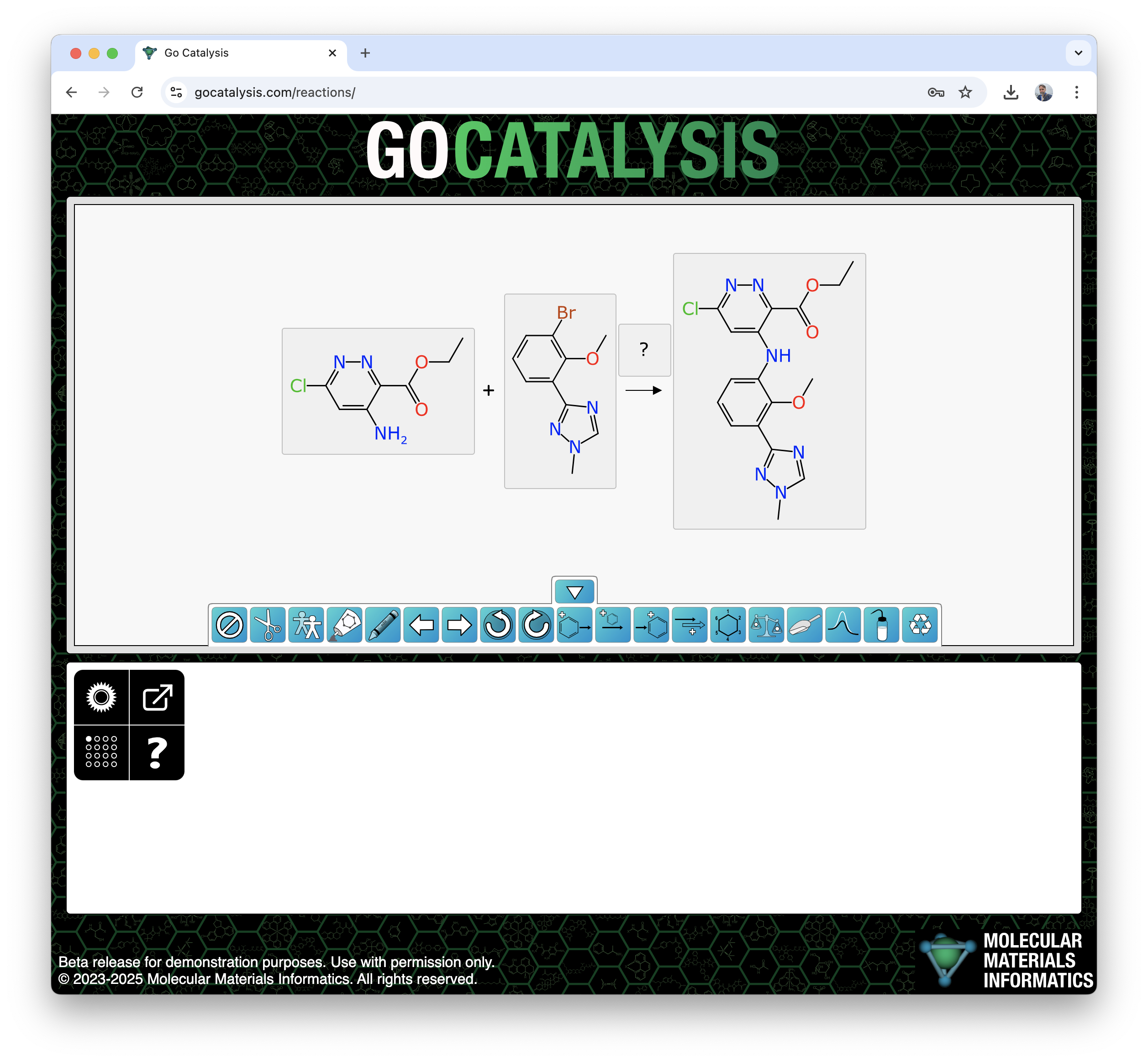The height and width of the screenshot is (1062, 1148).
Task: Open a new browser tab
Action: pos(365,53)
